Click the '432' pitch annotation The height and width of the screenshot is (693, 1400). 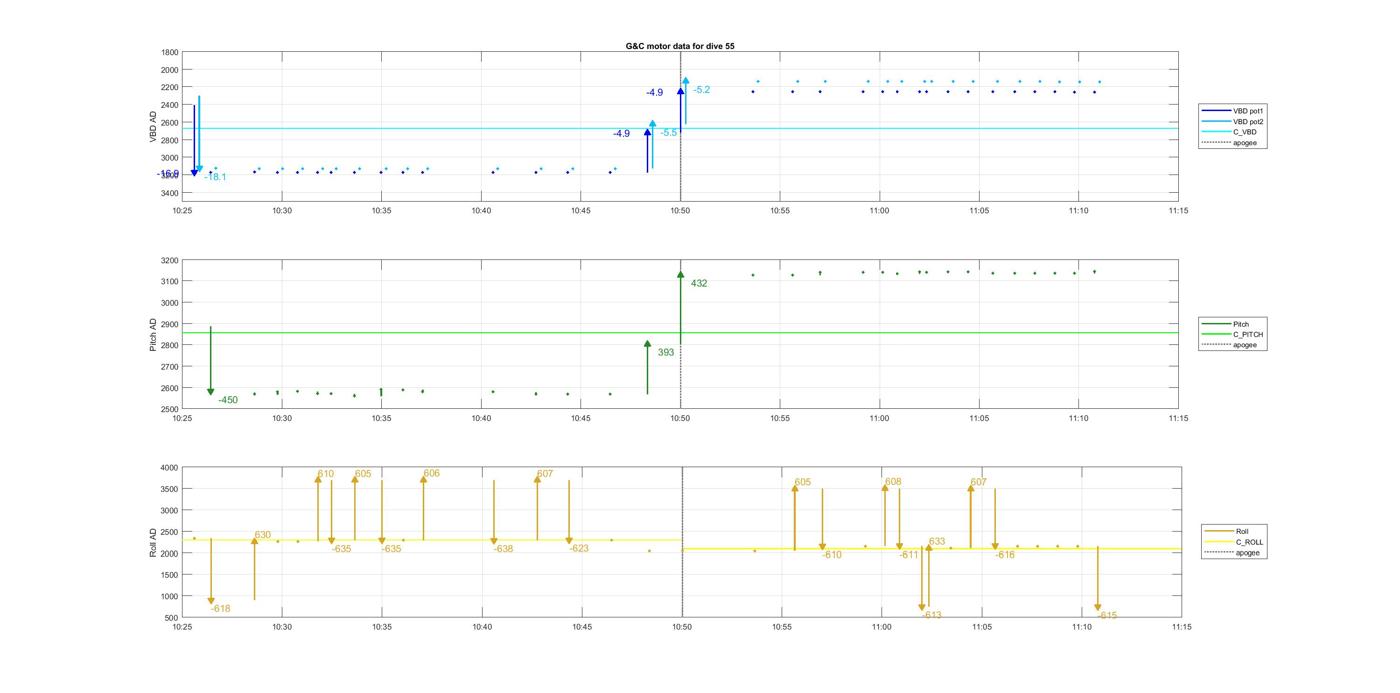coord(699,283)
